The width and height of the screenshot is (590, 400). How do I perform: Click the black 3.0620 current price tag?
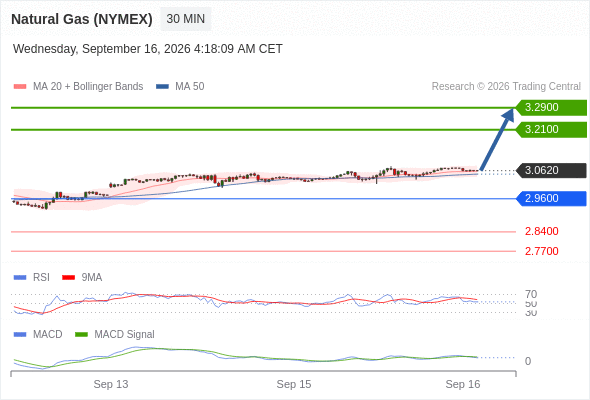point(551,170)
